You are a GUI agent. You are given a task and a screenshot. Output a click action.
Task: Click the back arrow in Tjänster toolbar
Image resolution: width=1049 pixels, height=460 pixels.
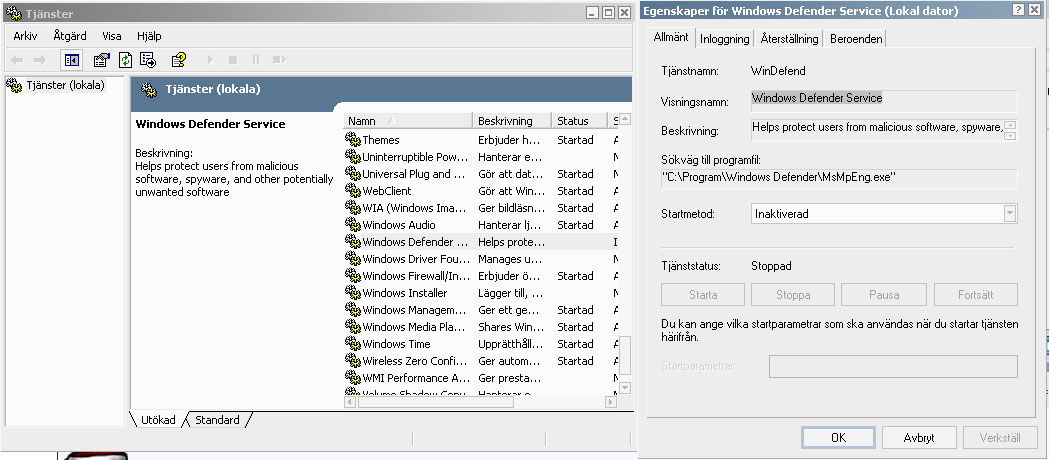coord(17,60)
